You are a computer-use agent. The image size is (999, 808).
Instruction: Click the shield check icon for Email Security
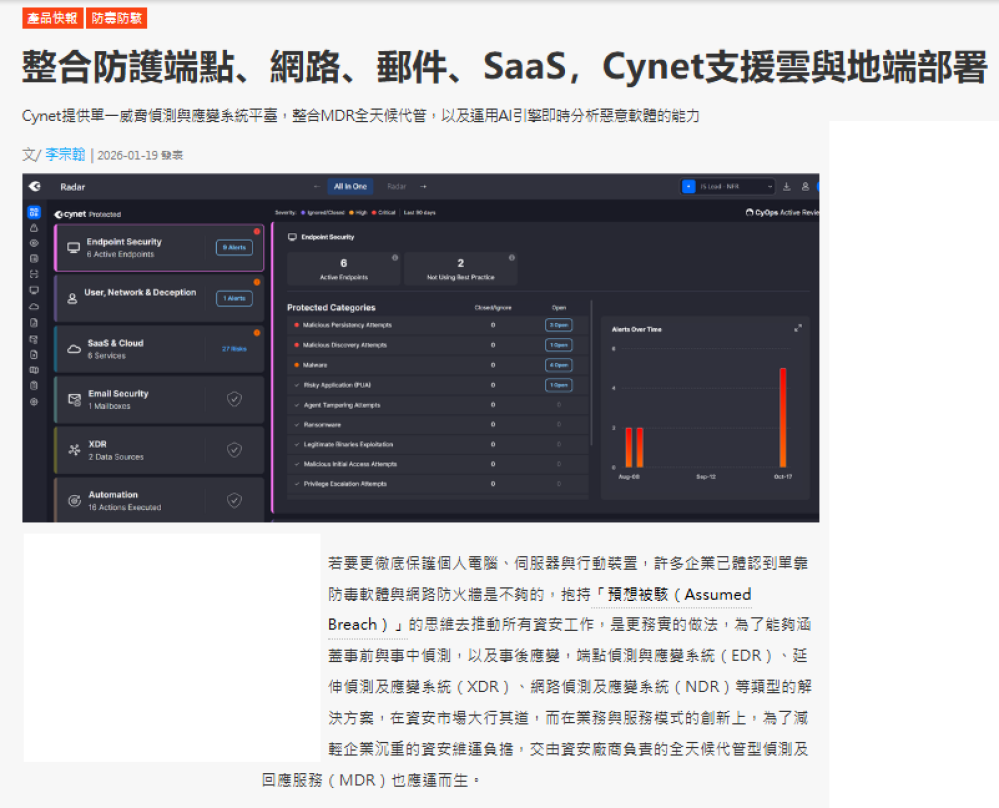(234, 399)
